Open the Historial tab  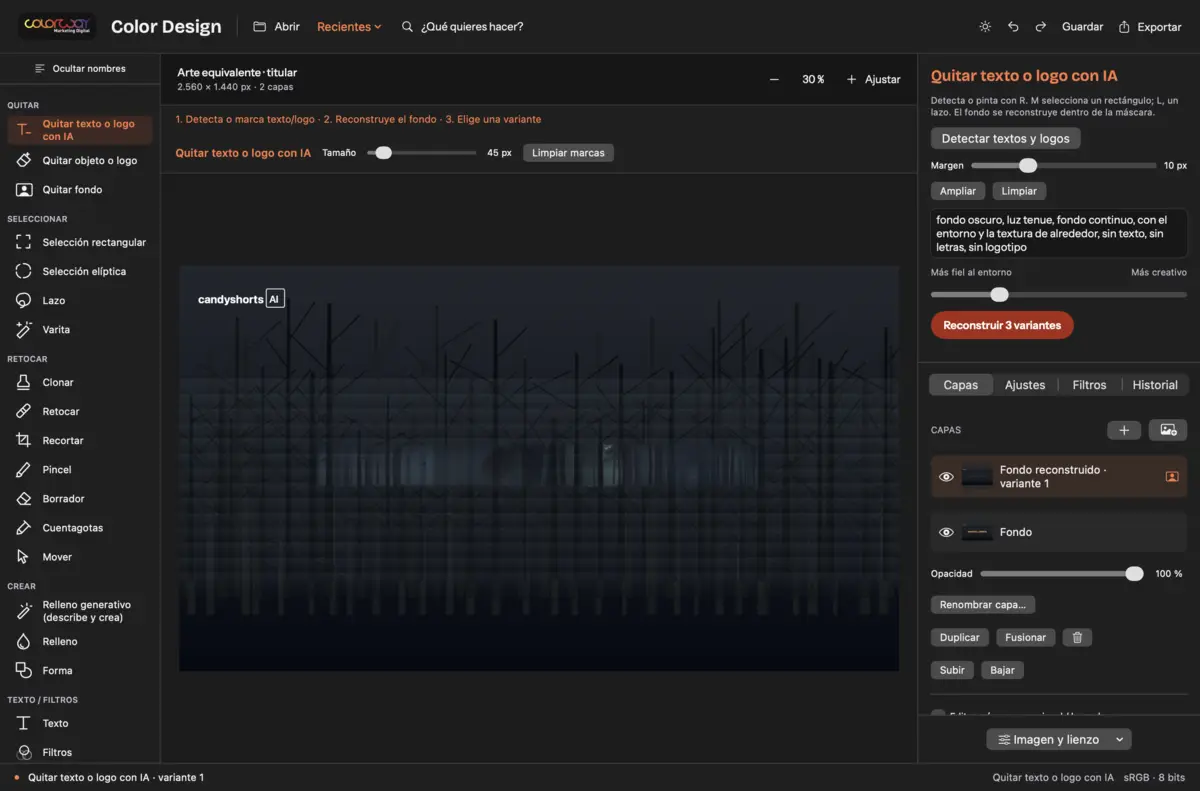tap(1155, 384)
